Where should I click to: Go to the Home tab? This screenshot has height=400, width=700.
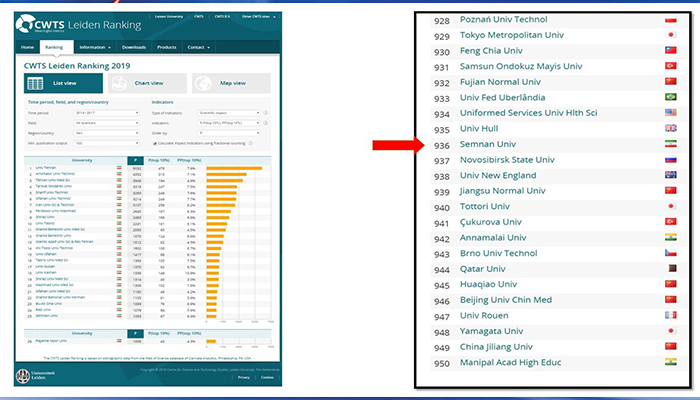27,47
